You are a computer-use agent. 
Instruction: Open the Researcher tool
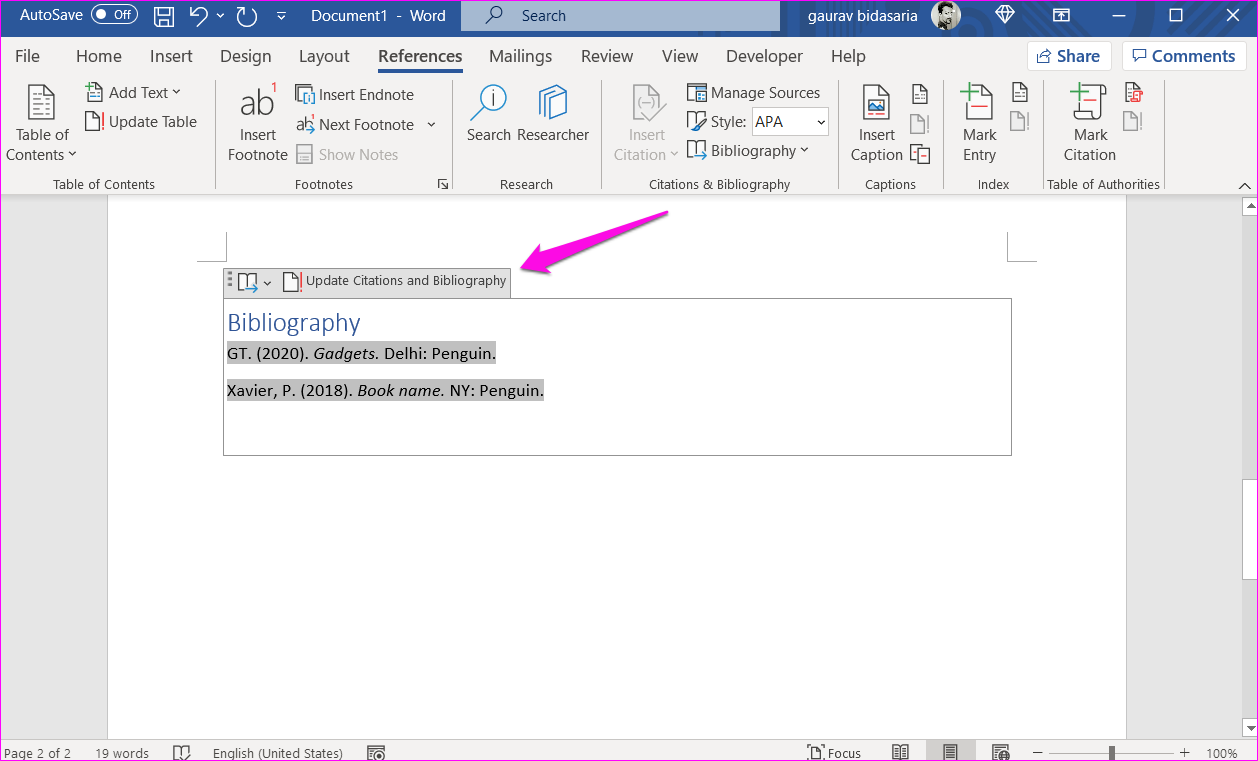click(x=553, y=114)
